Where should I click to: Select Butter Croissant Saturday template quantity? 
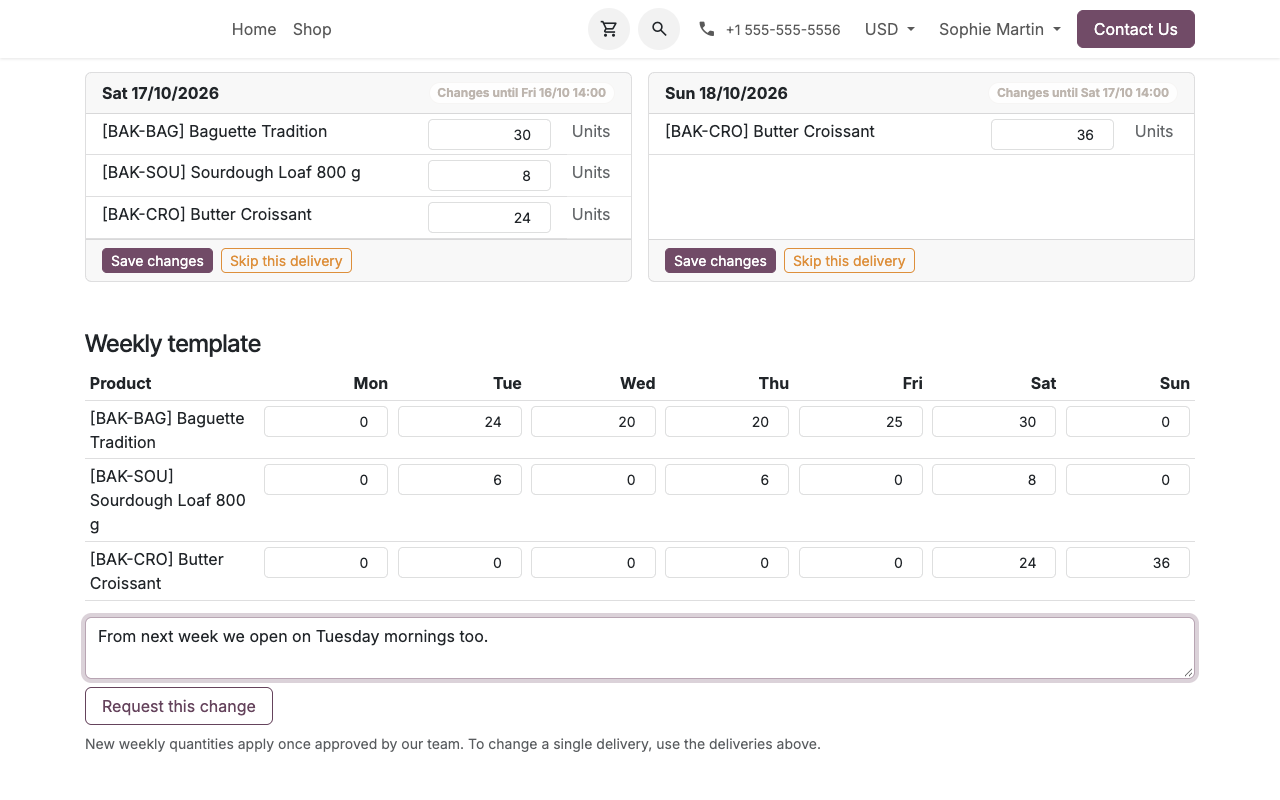[x=994, y=563]
